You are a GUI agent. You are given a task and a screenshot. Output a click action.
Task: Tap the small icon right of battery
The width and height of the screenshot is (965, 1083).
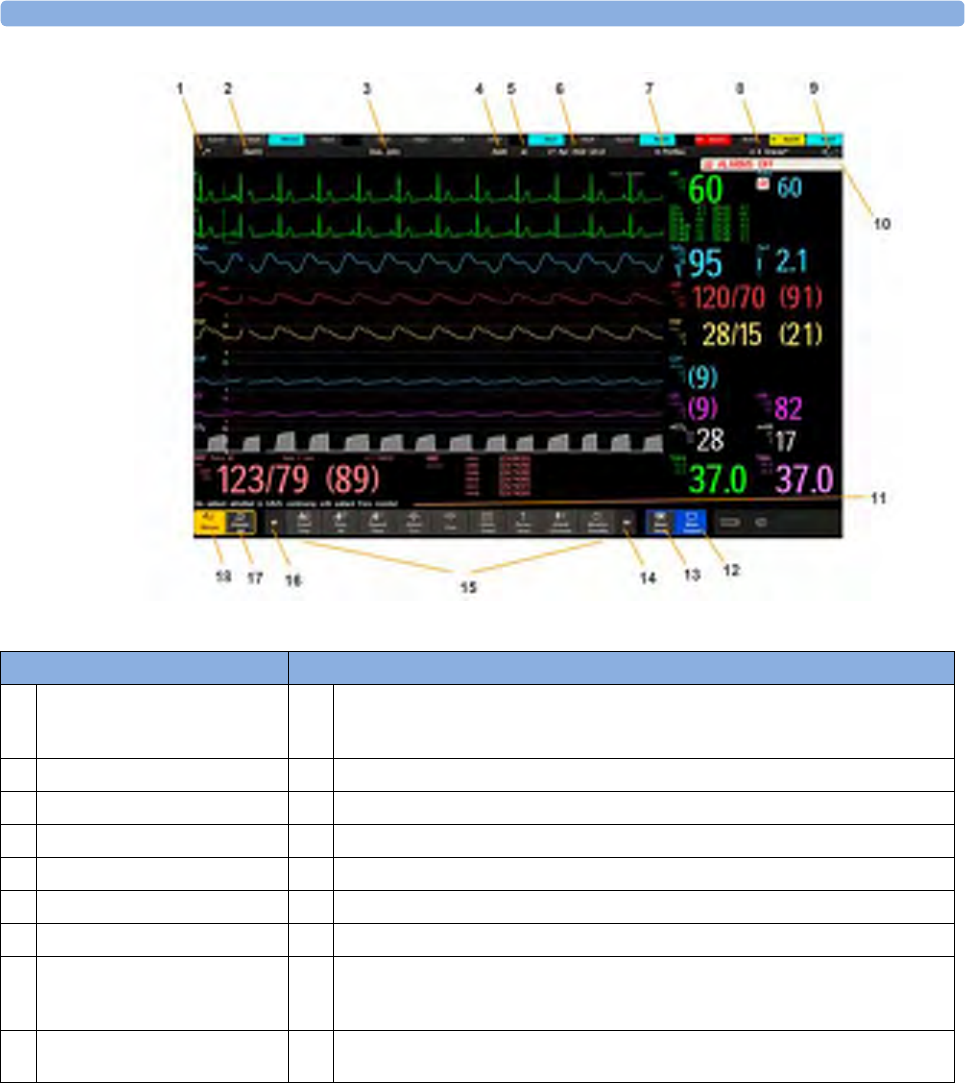point(761,522)
